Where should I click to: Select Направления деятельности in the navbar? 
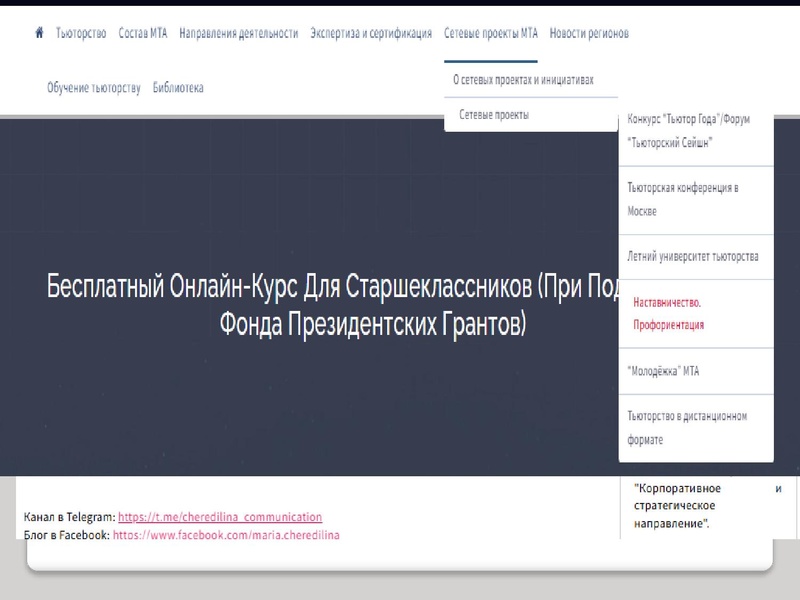coord(238,32)
